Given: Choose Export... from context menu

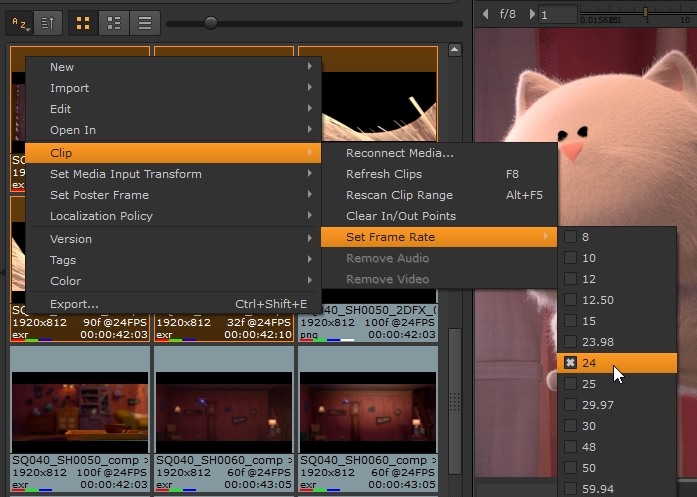Looking at the screenshot, I should pyautogui.click(x=75, y=304).
